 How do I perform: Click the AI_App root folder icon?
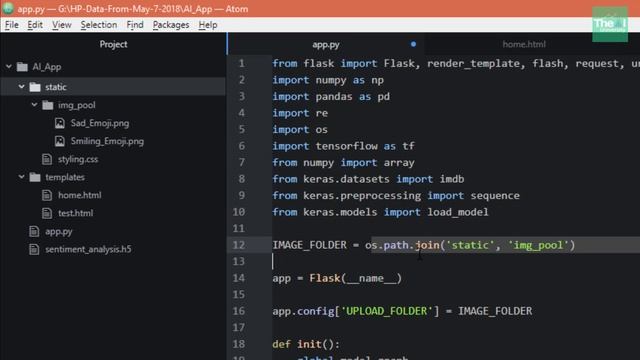(22, 67)
